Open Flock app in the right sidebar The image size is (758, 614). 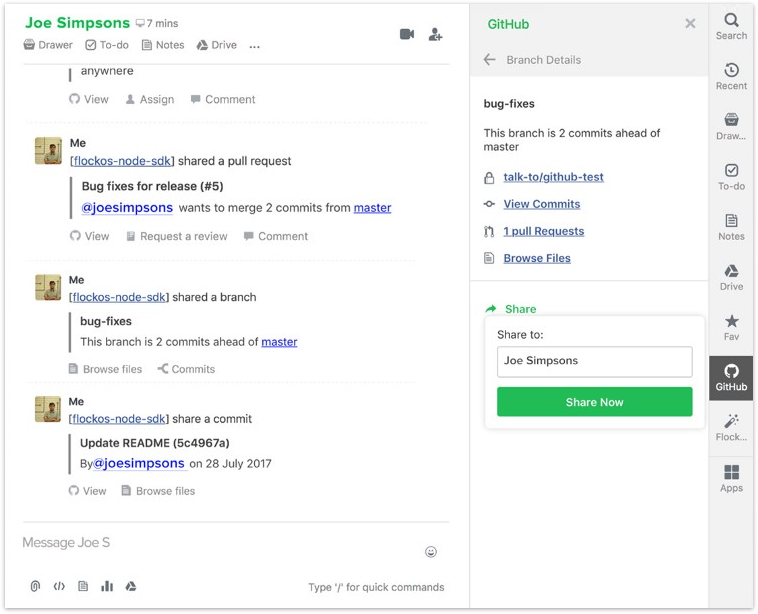tap(731, 428)
